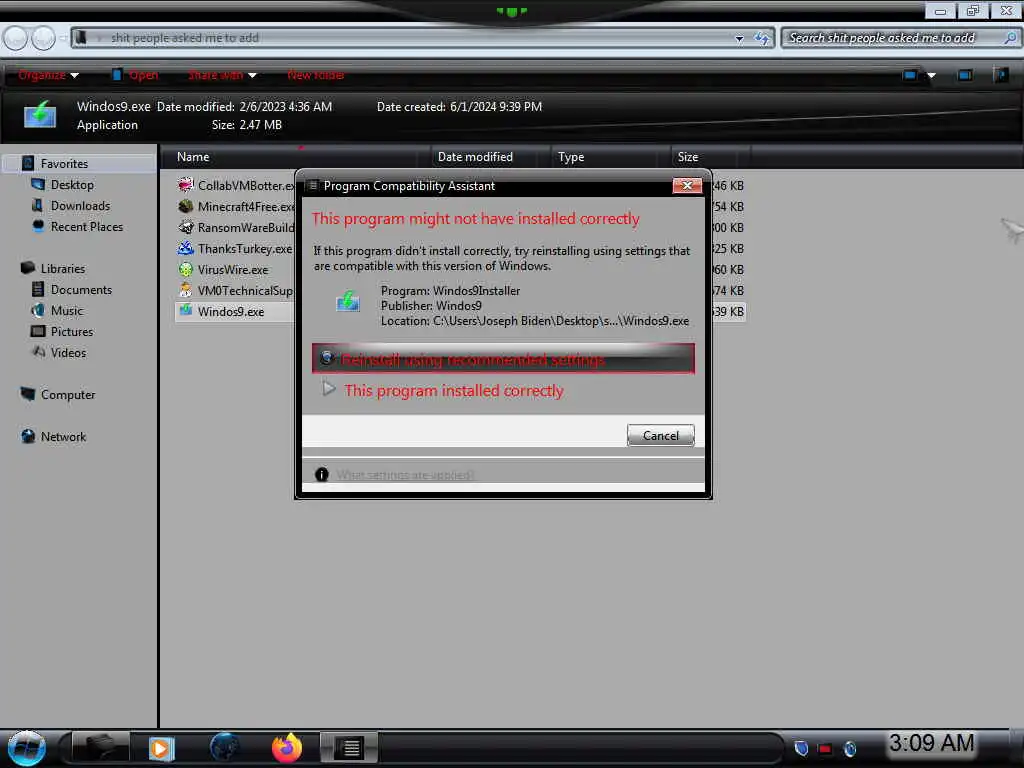Click the refresh icon beside address bar

761,39
